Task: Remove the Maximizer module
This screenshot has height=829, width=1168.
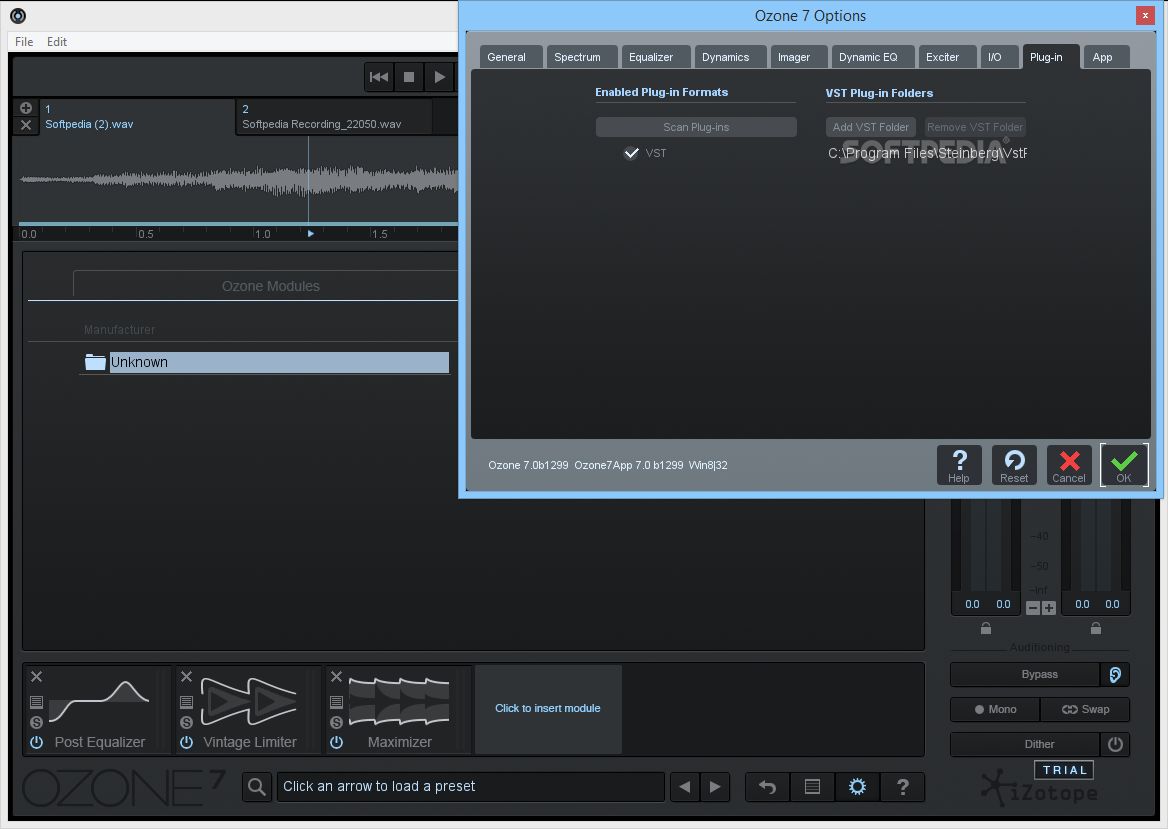Action: click(337, 676)
